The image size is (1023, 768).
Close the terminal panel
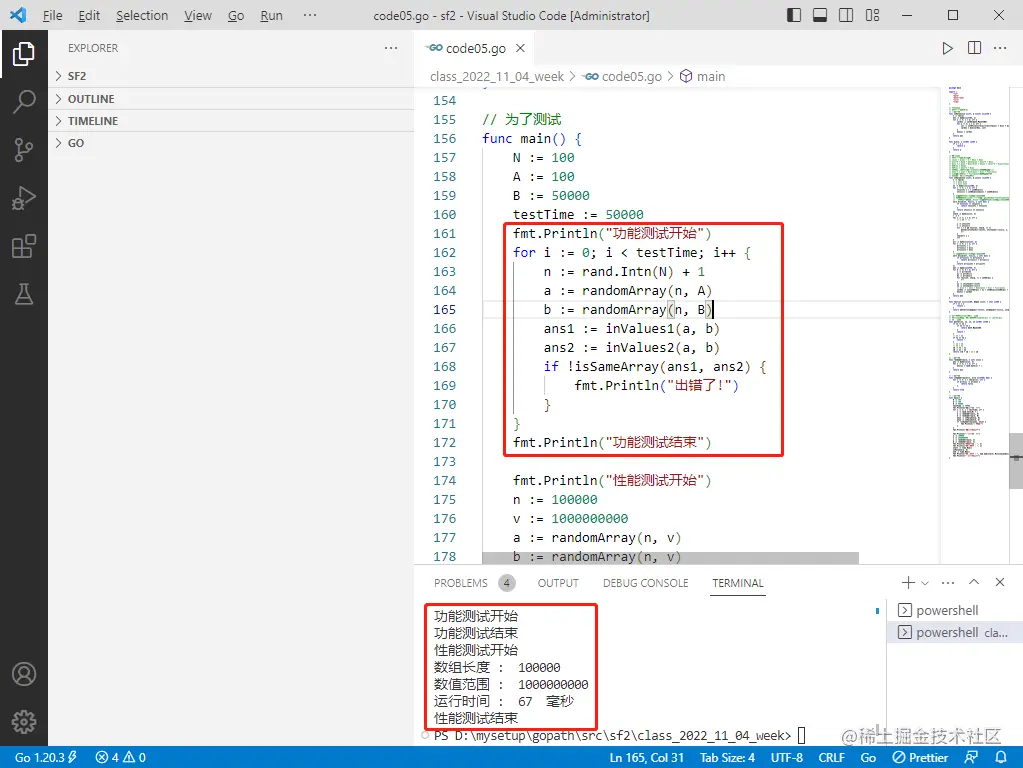pyautogui.click(x=1000, y=582)
